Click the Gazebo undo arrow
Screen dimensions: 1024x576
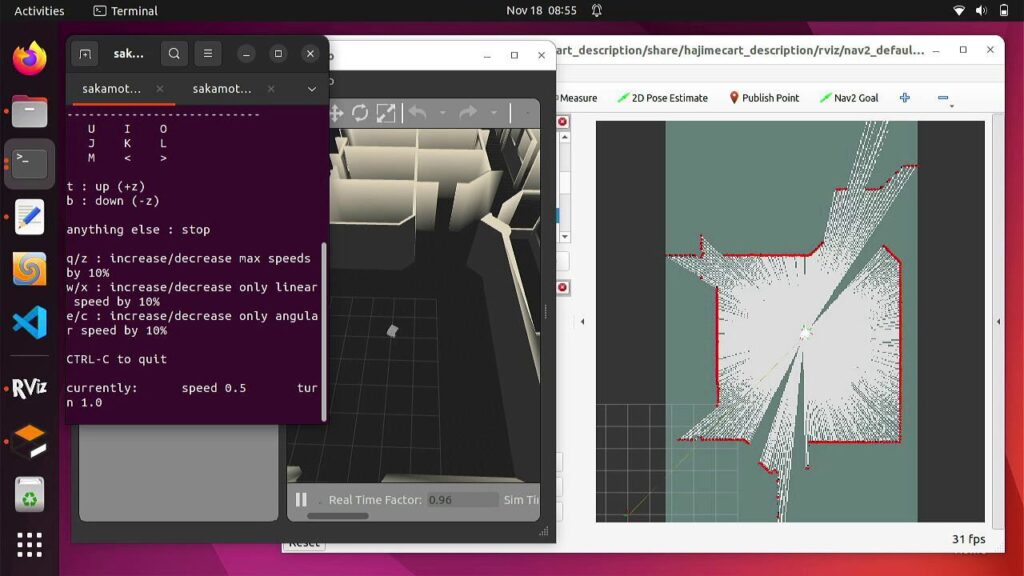tap(418, 113)
